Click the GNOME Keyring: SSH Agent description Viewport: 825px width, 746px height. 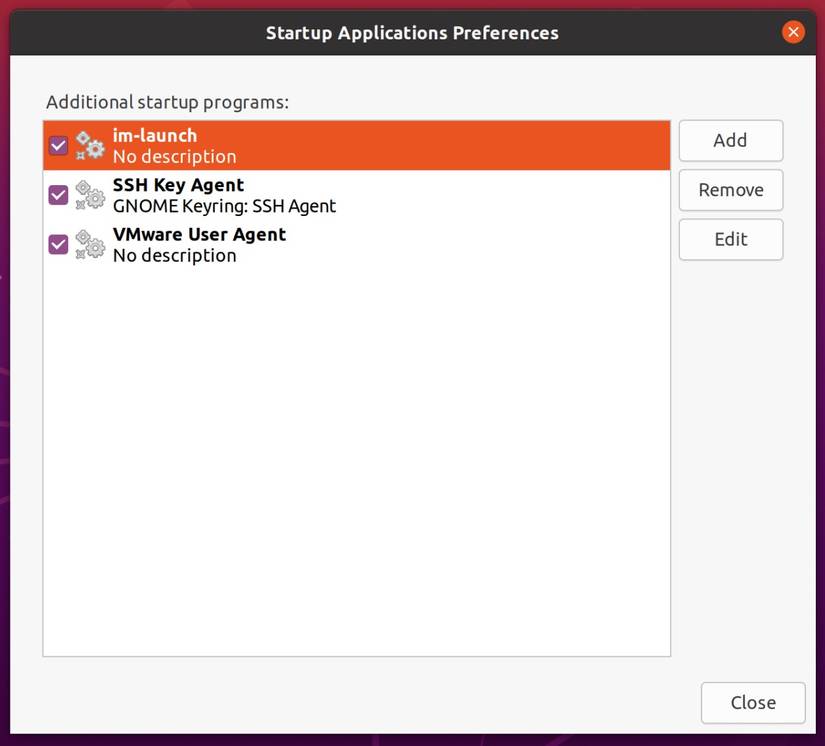[x=225, y=206]
